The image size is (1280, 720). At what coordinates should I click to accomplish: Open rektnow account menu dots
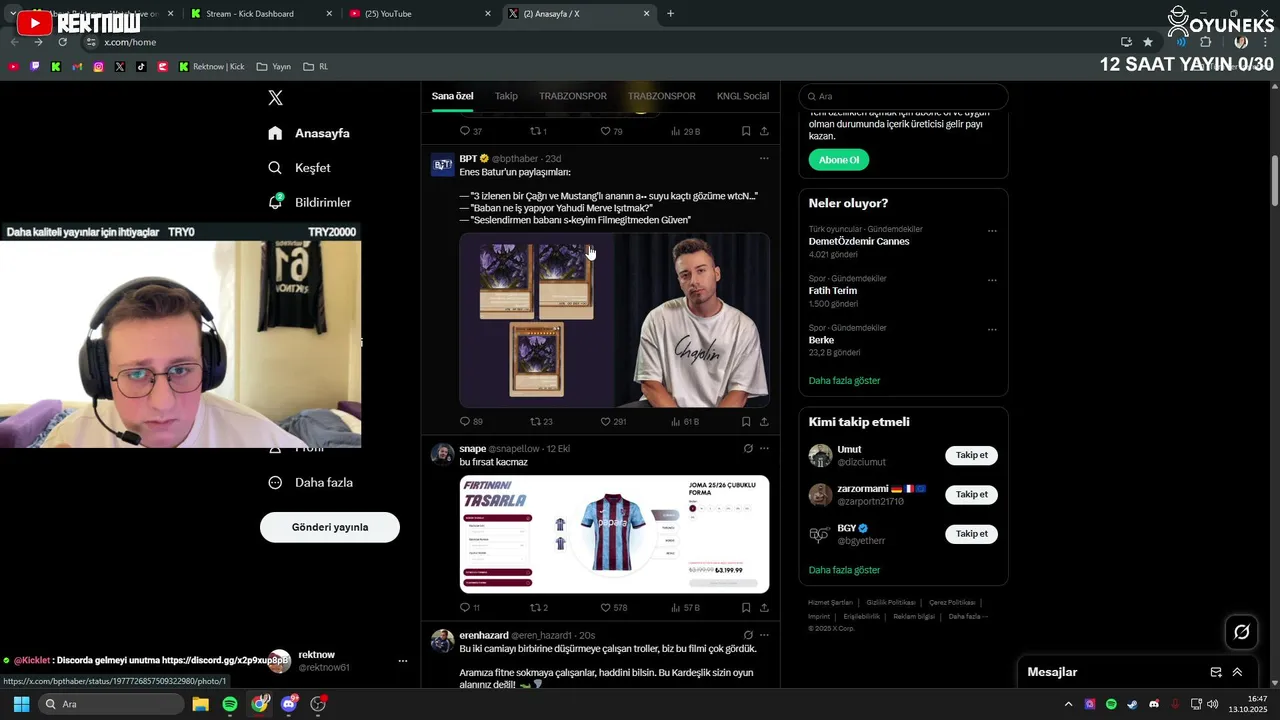(x=403, y=661)
